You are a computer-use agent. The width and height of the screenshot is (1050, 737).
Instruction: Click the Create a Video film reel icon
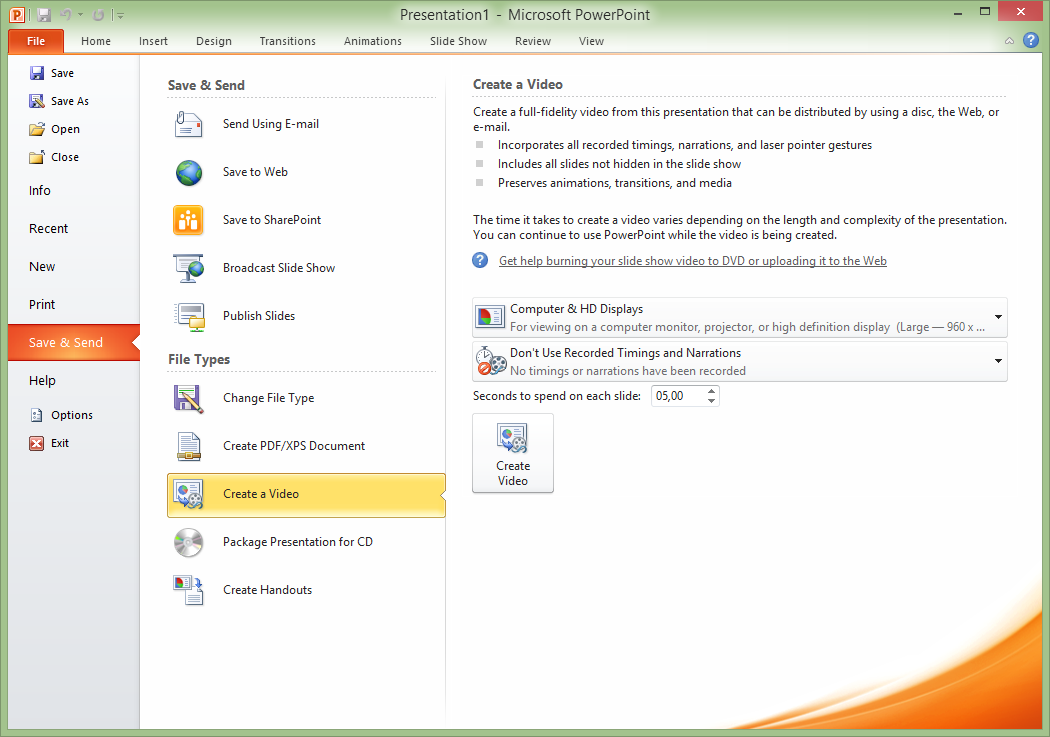pos(188,495)
